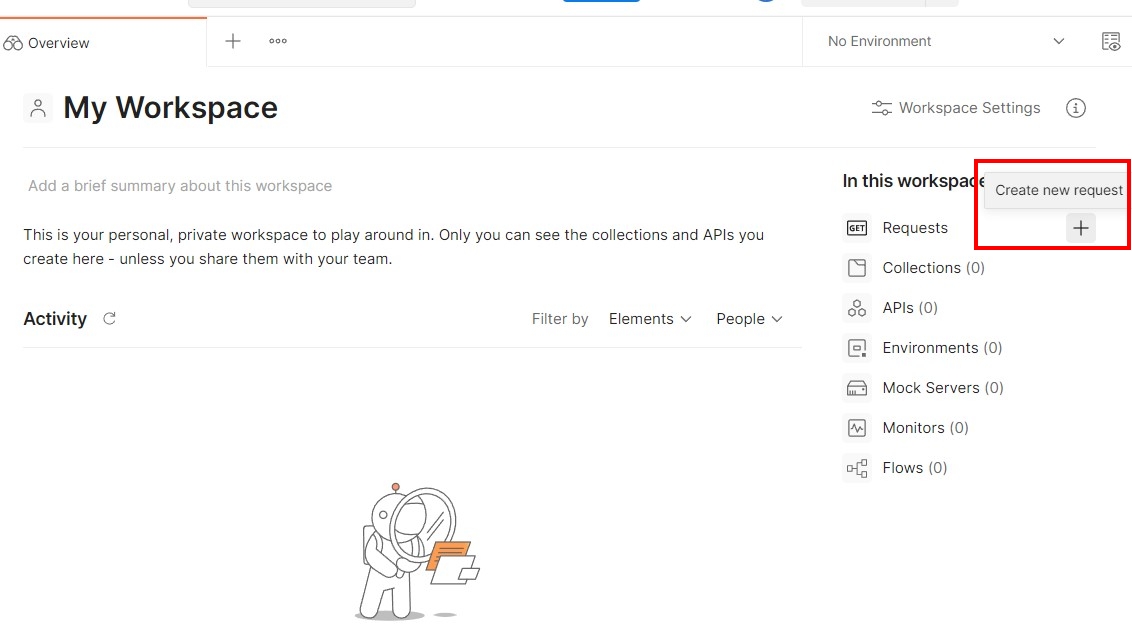The image size is (1132, 627).
Task: Open Workspace Settings
Action: (x=956, y=108)
